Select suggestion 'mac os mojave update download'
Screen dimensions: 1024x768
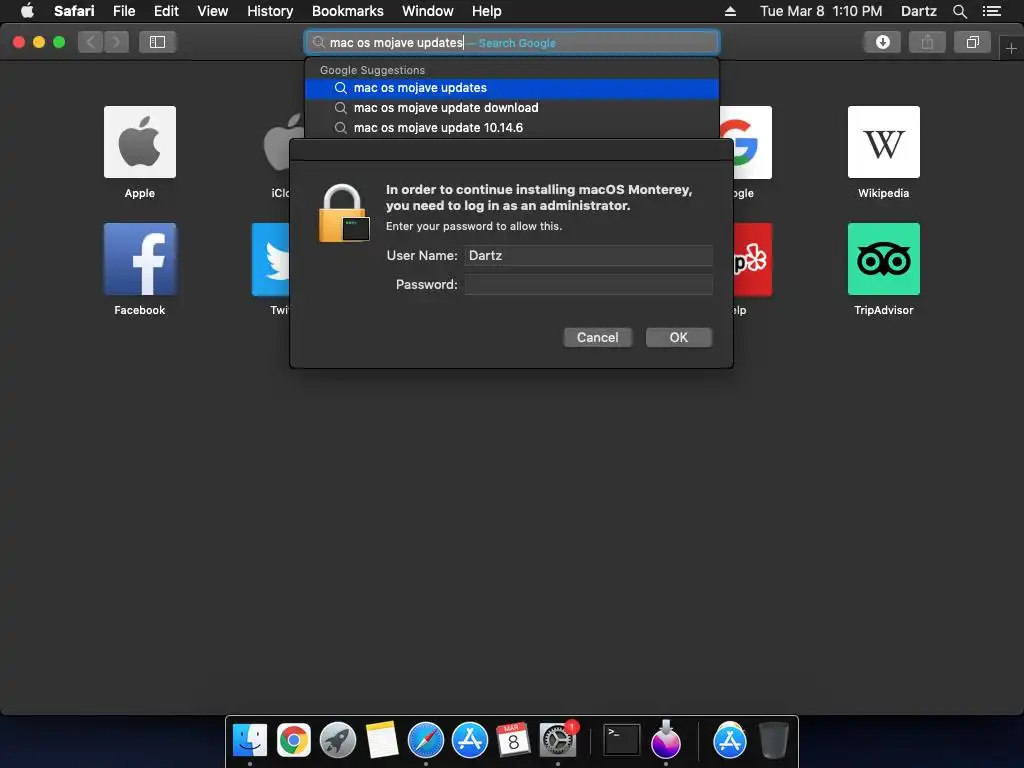pyautogui.click(x=512, y=108)
